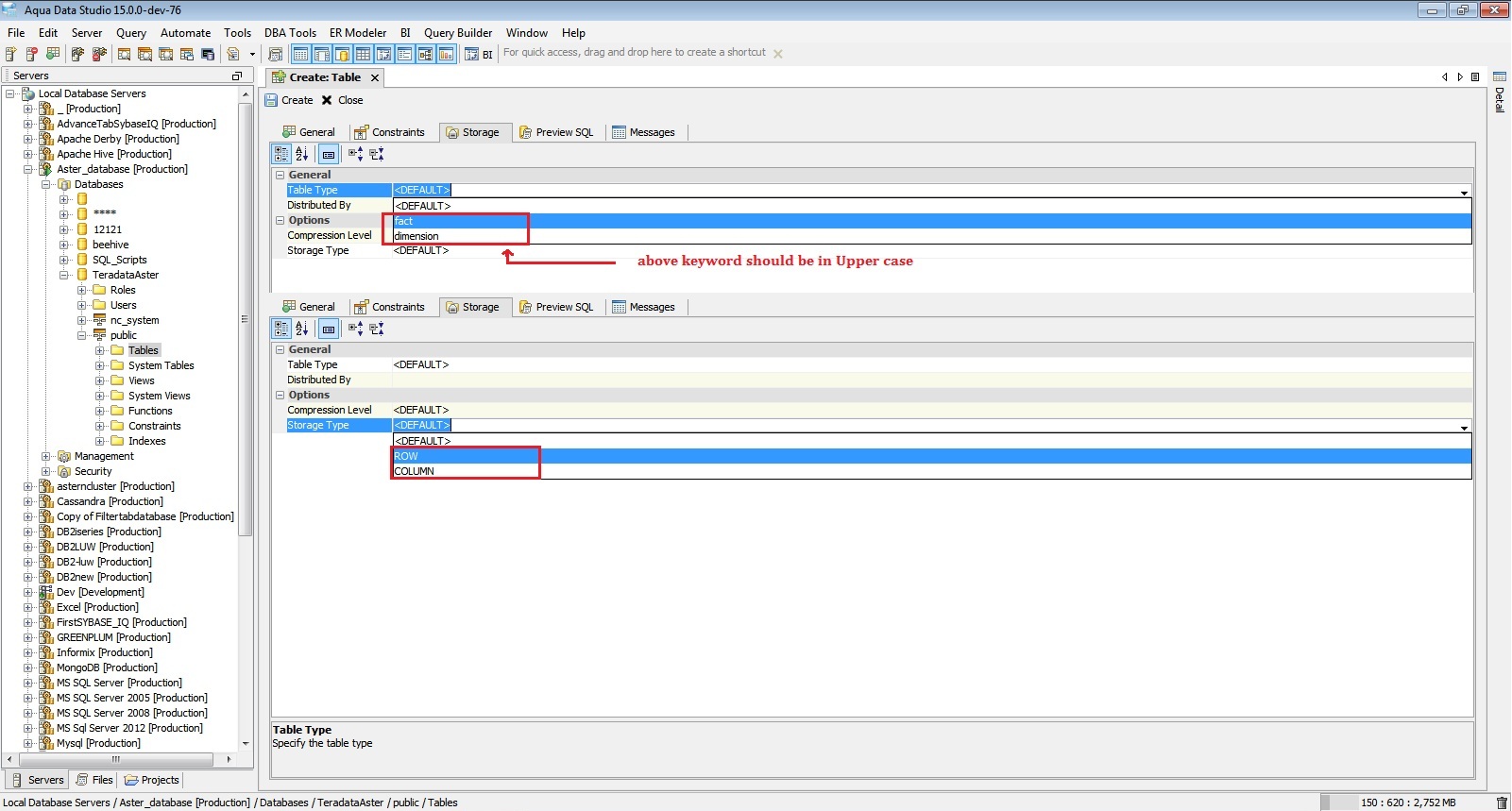Open the Query Builder menu
The width and height of the screenshot is (1512, 811).
pos(458,32)
